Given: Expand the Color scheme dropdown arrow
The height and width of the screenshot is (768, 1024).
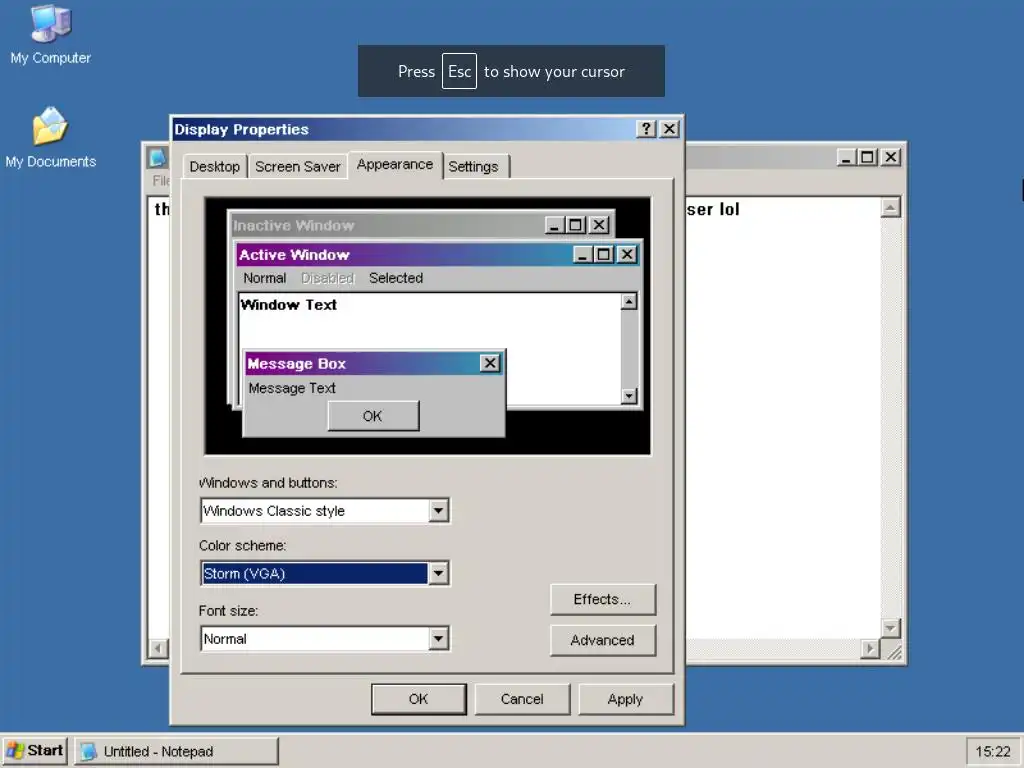Looking at the screenshot, I should click(438, 573).
